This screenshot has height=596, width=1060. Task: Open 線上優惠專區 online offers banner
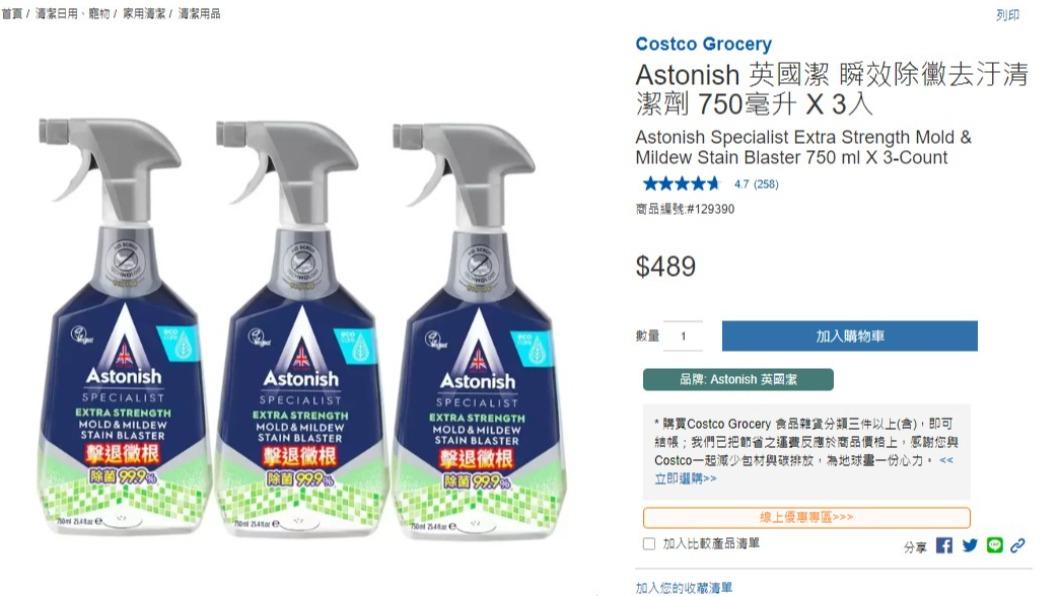tap(806, 517)
